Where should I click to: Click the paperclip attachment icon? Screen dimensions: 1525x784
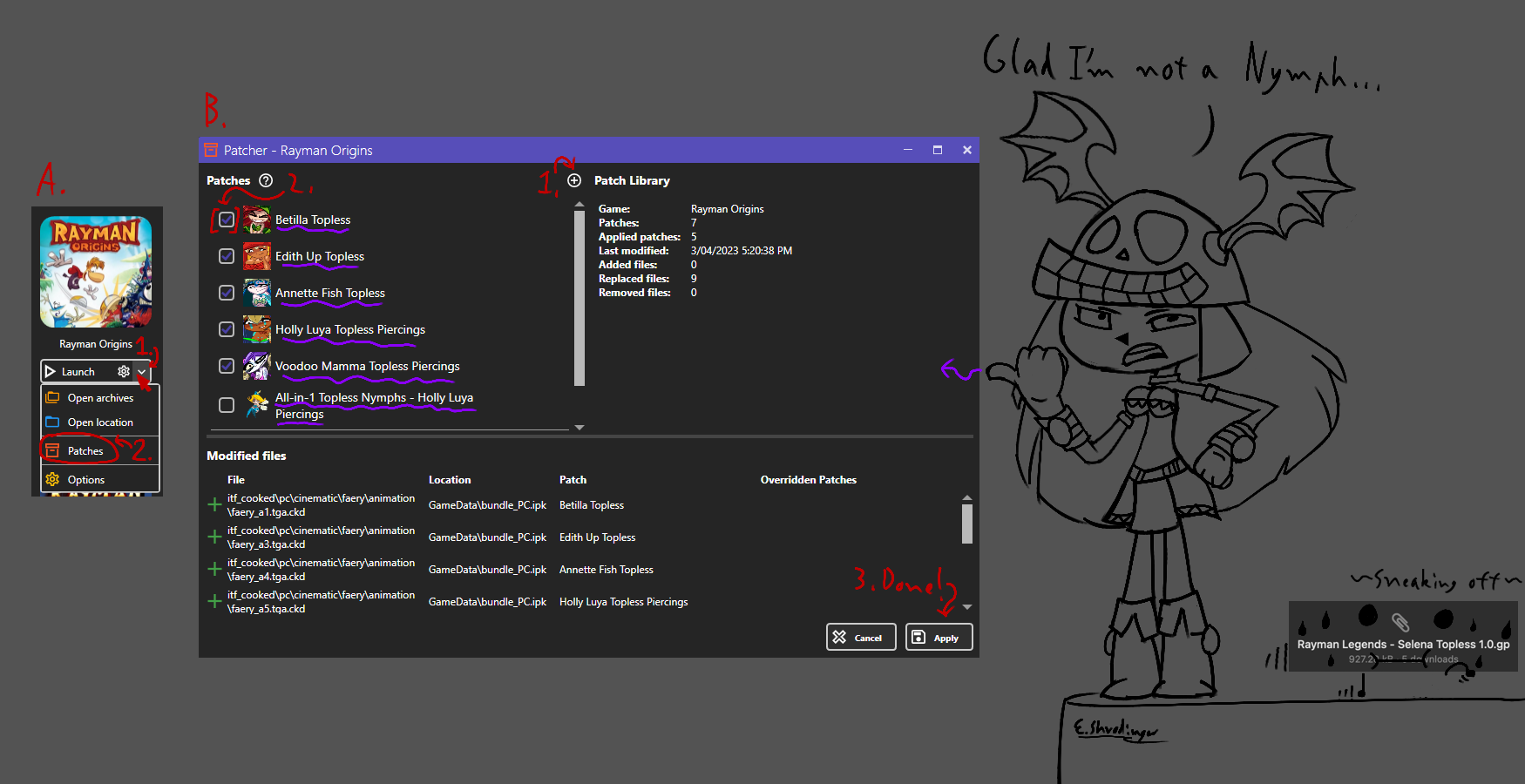point(1400,622)
